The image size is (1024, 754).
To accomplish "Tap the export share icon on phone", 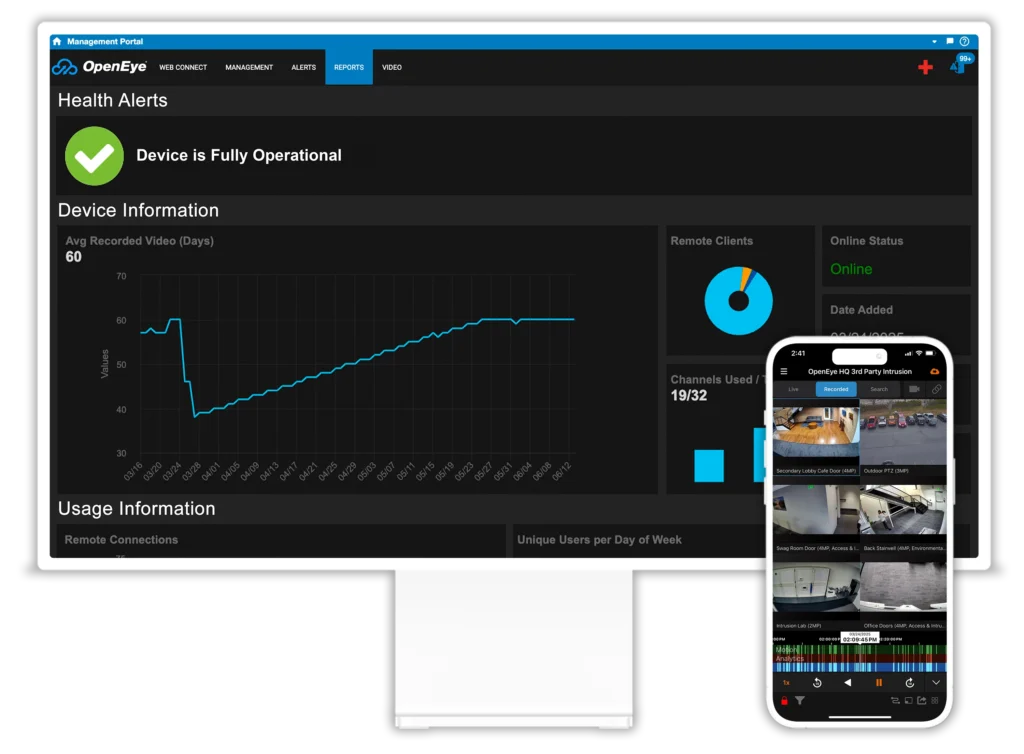I will pos(921,700).
